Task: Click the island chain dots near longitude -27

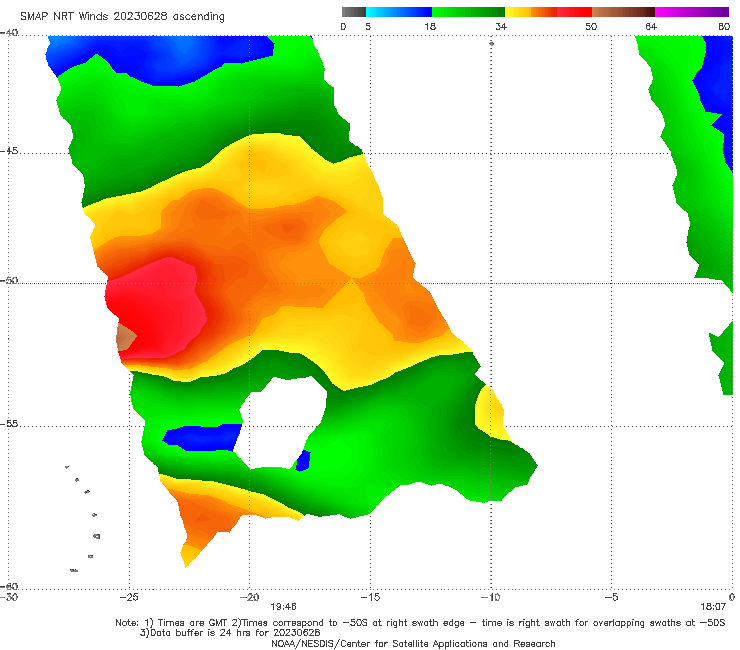Action: [x=83, y=519]
